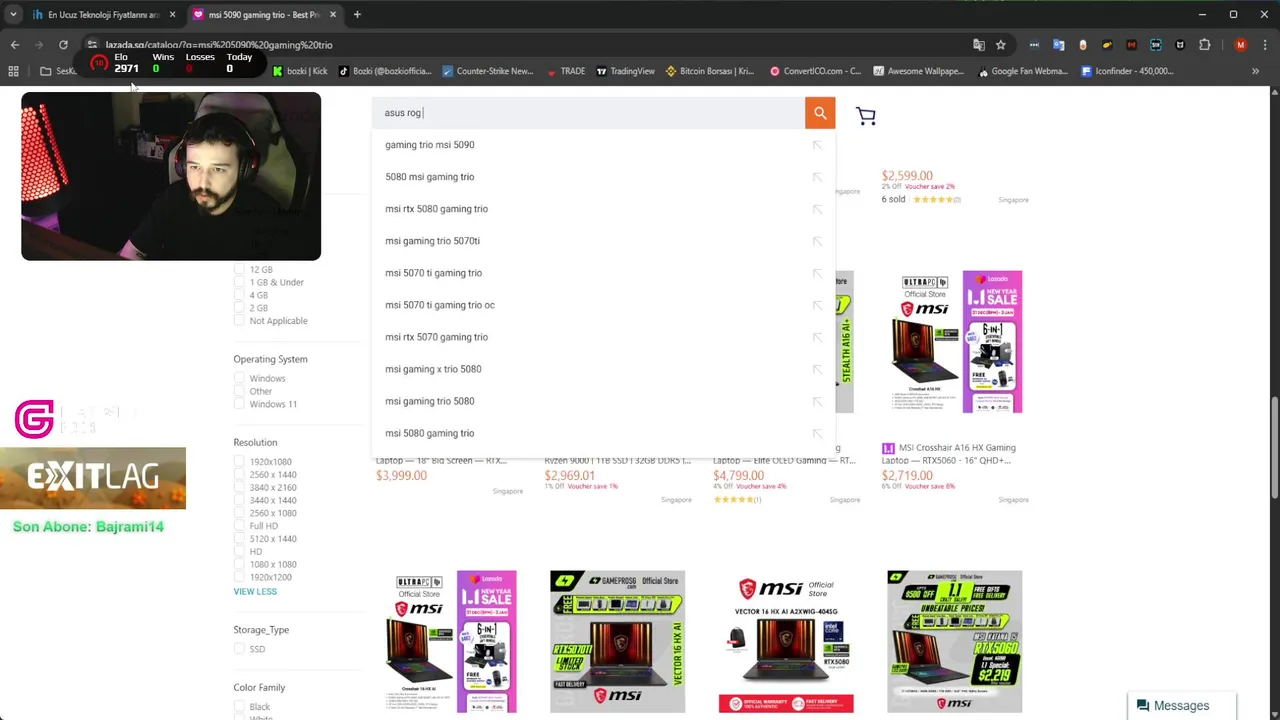This screenshot has height=720, width=1280.
Task: Show more bookmarks overflow chevron
Action: tap(1255, 71)
